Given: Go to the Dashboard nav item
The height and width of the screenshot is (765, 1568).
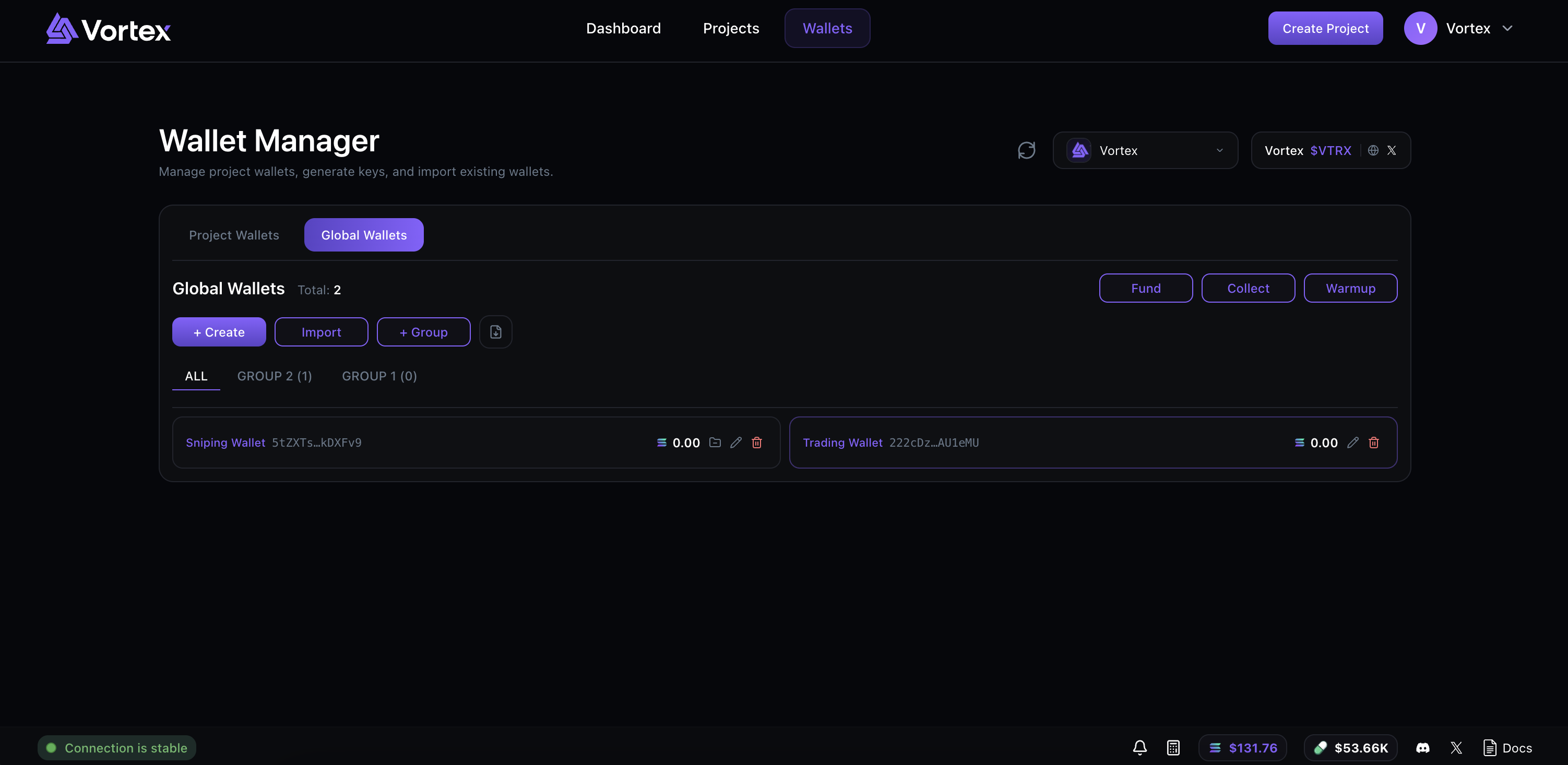Looking at the screenshot, I should 623,29.
